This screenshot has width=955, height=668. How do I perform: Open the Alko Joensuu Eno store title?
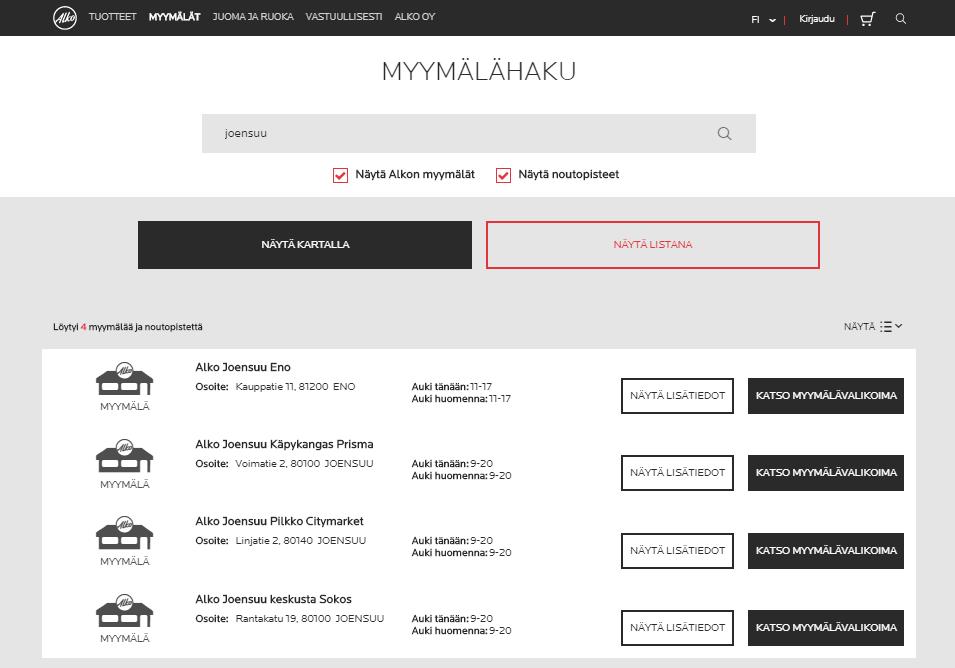click(243, 367)
